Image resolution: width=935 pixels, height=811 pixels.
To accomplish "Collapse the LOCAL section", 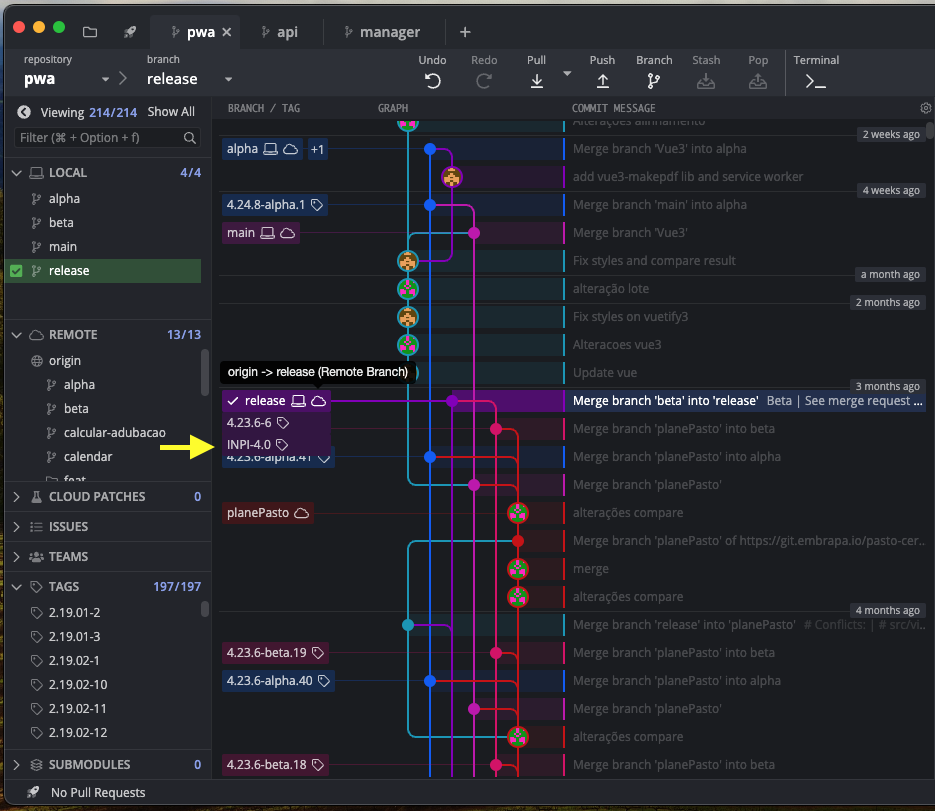I will [17, 173].
